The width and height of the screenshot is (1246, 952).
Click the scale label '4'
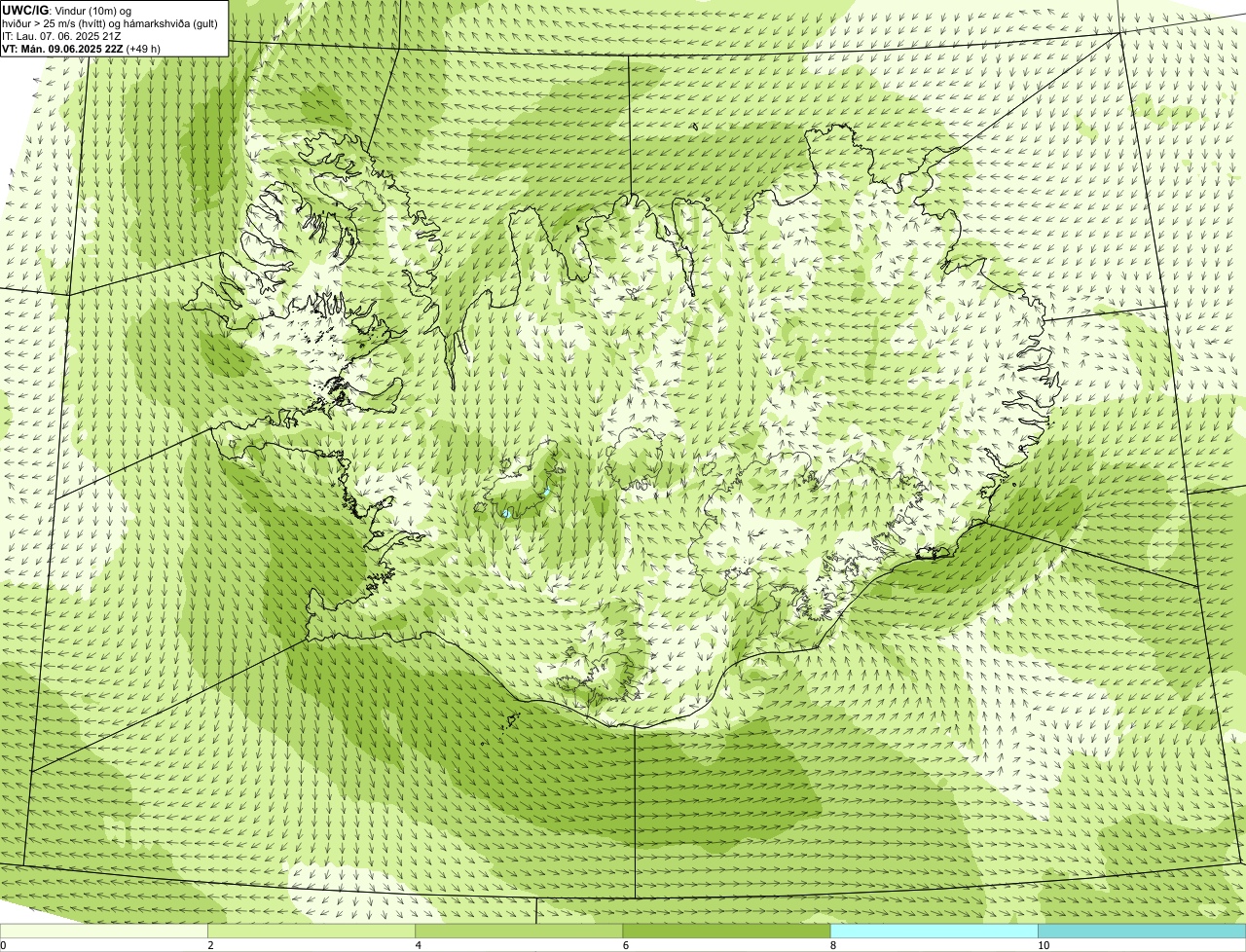coord(418,945)
